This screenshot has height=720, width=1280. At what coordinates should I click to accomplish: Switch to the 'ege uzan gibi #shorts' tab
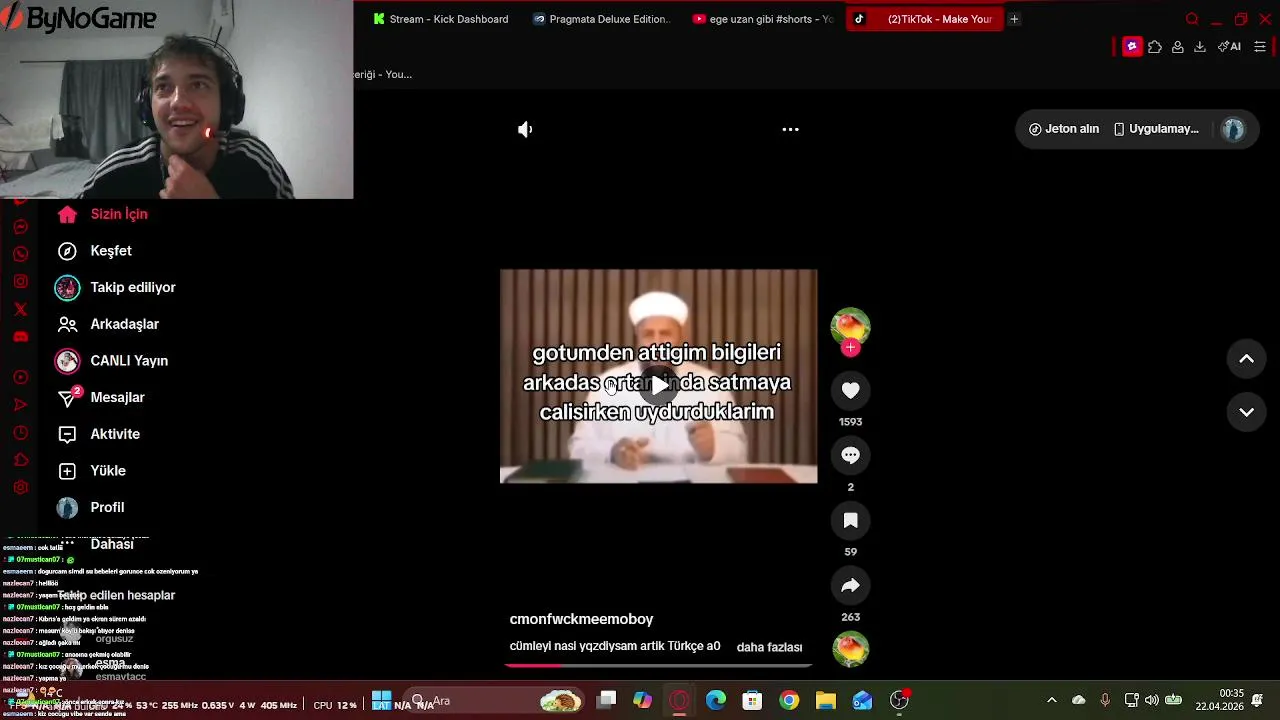coord(762,19)
